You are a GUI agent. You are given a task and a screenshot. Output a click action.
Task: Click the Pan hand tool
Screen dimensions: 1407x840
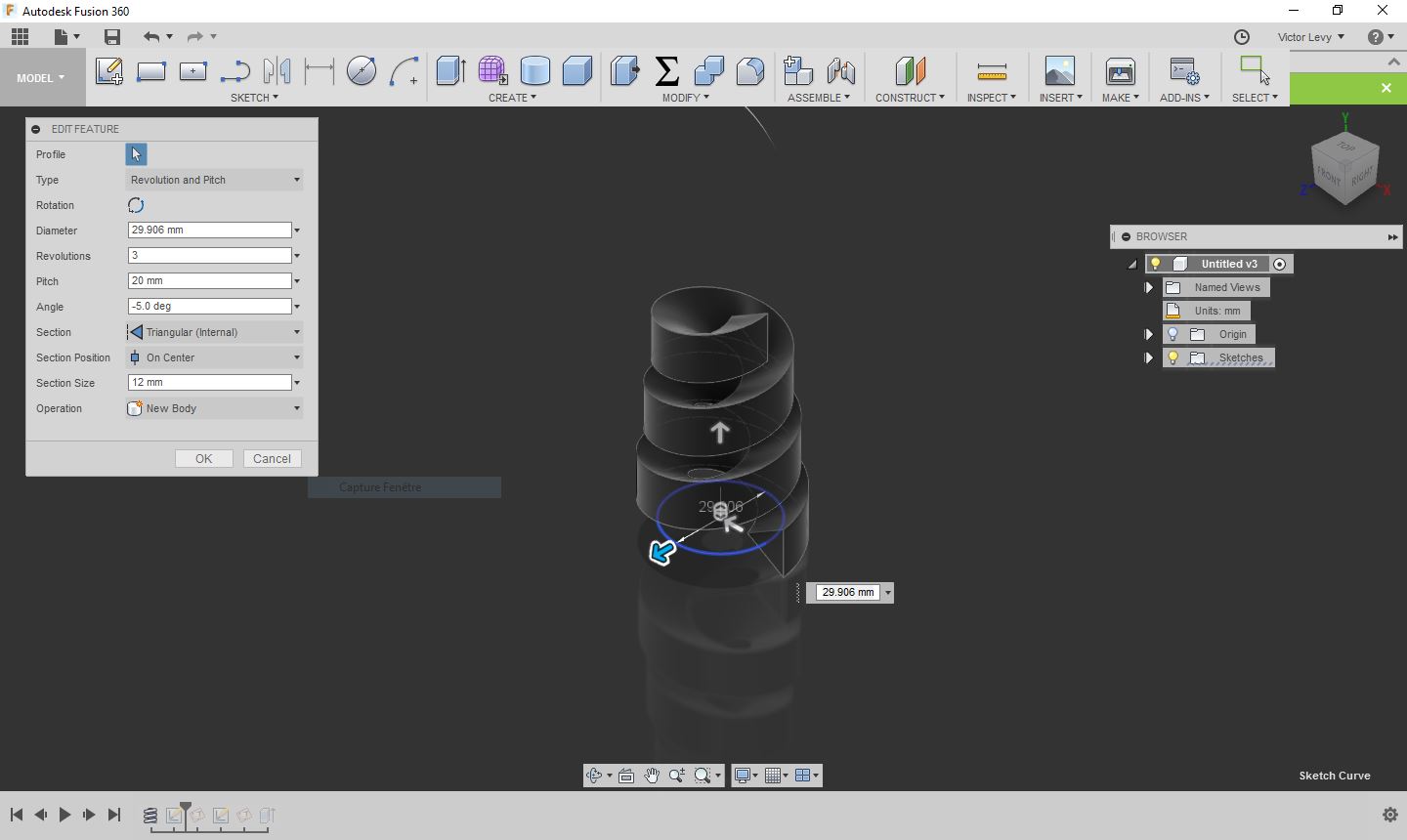coord(652,776)
